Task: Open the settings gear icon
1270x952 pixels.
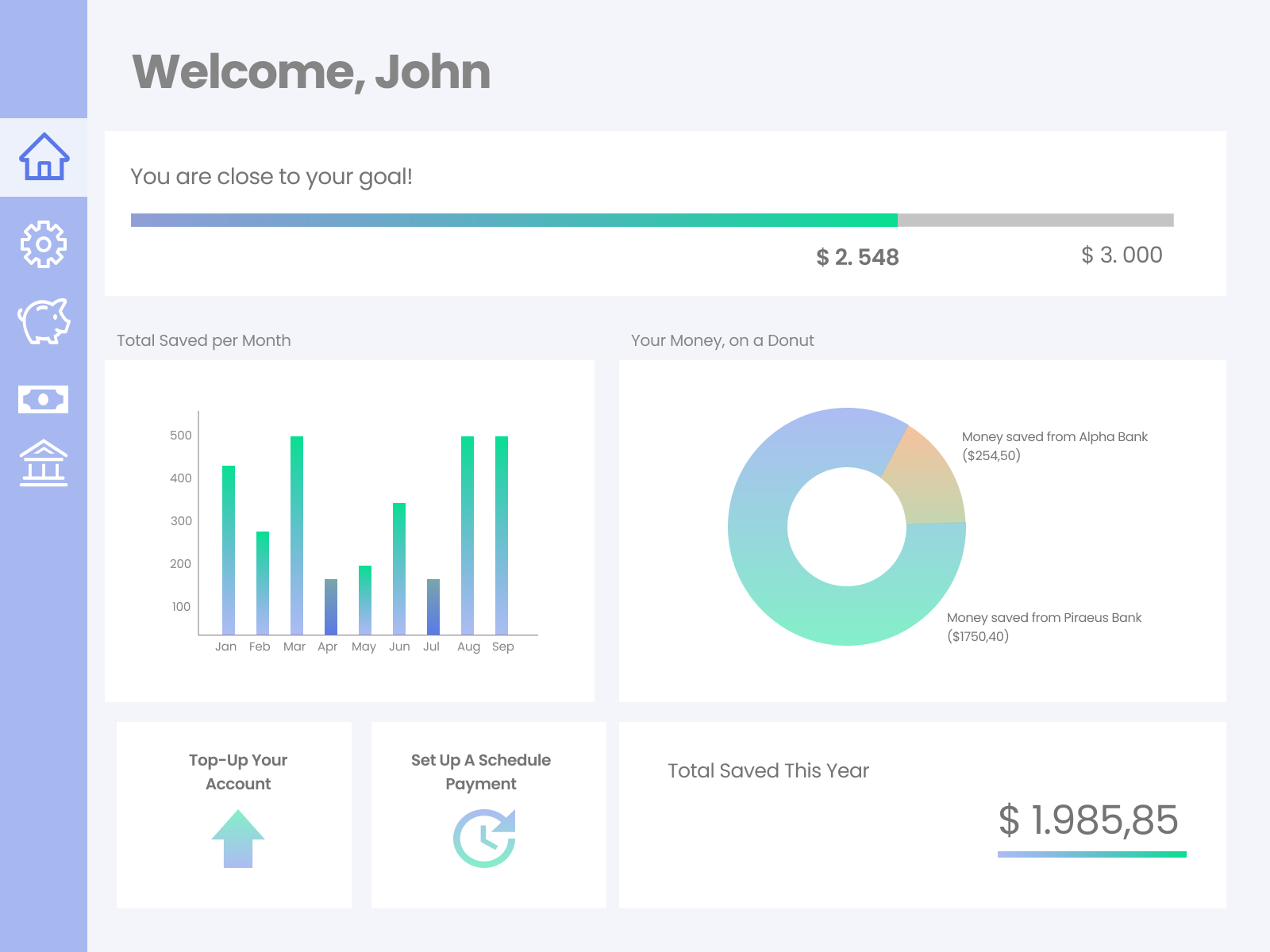Action: click(x=44, y=244)
